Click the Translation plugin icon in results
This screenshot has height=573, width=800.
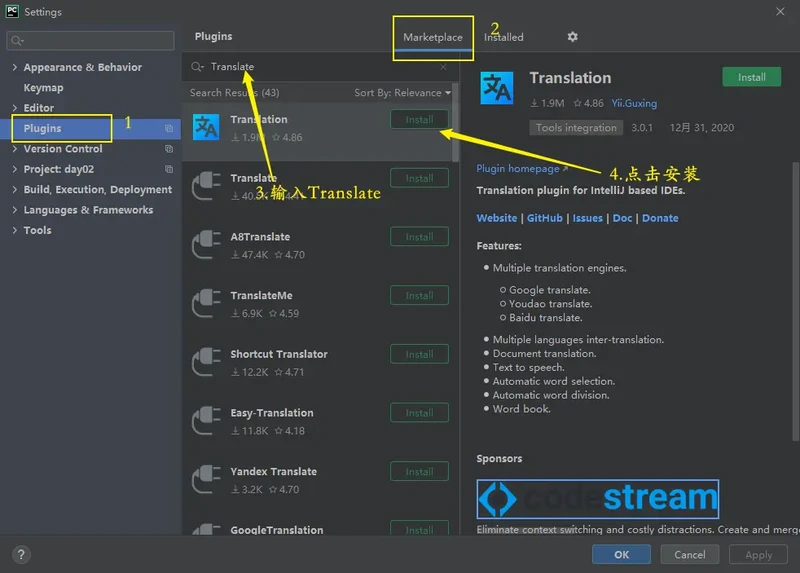click(206, 128)
